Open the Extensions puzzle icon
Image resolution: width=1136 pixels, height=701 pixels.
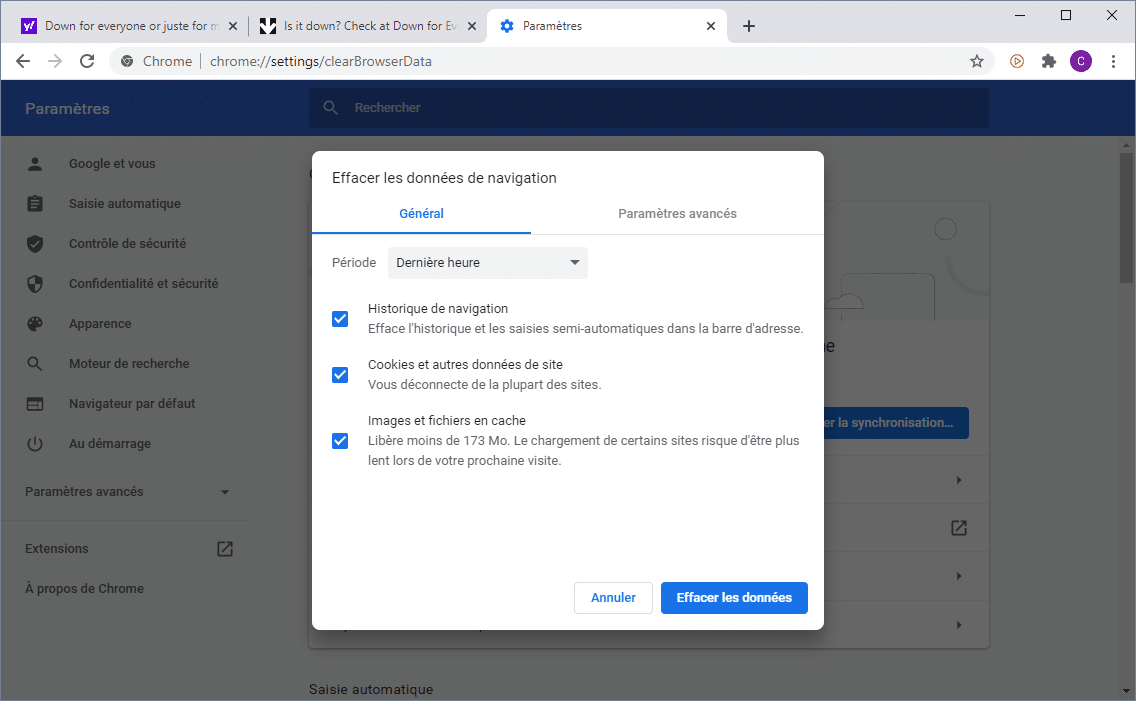pyautogui.click(x=1048, y=62)
